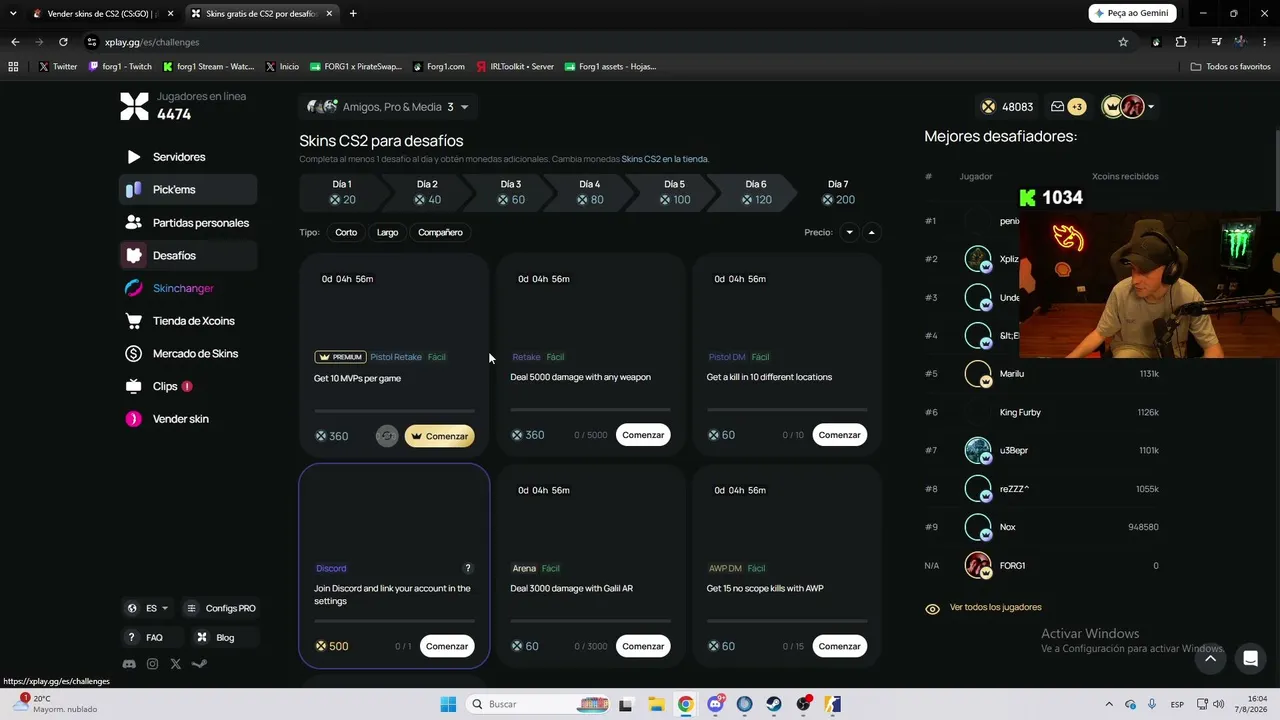The height and width of the screenshot is (720, 1280).
Task: Open the Steam social icon in sidebar
Action: point(199,664)
